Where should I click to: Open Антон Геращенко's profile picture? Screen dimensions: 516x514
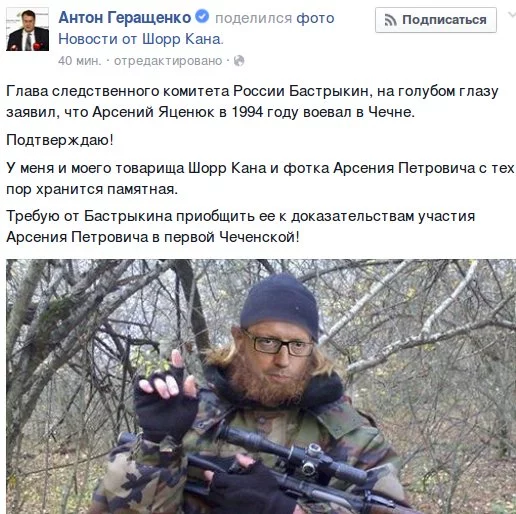pos(28,29)
